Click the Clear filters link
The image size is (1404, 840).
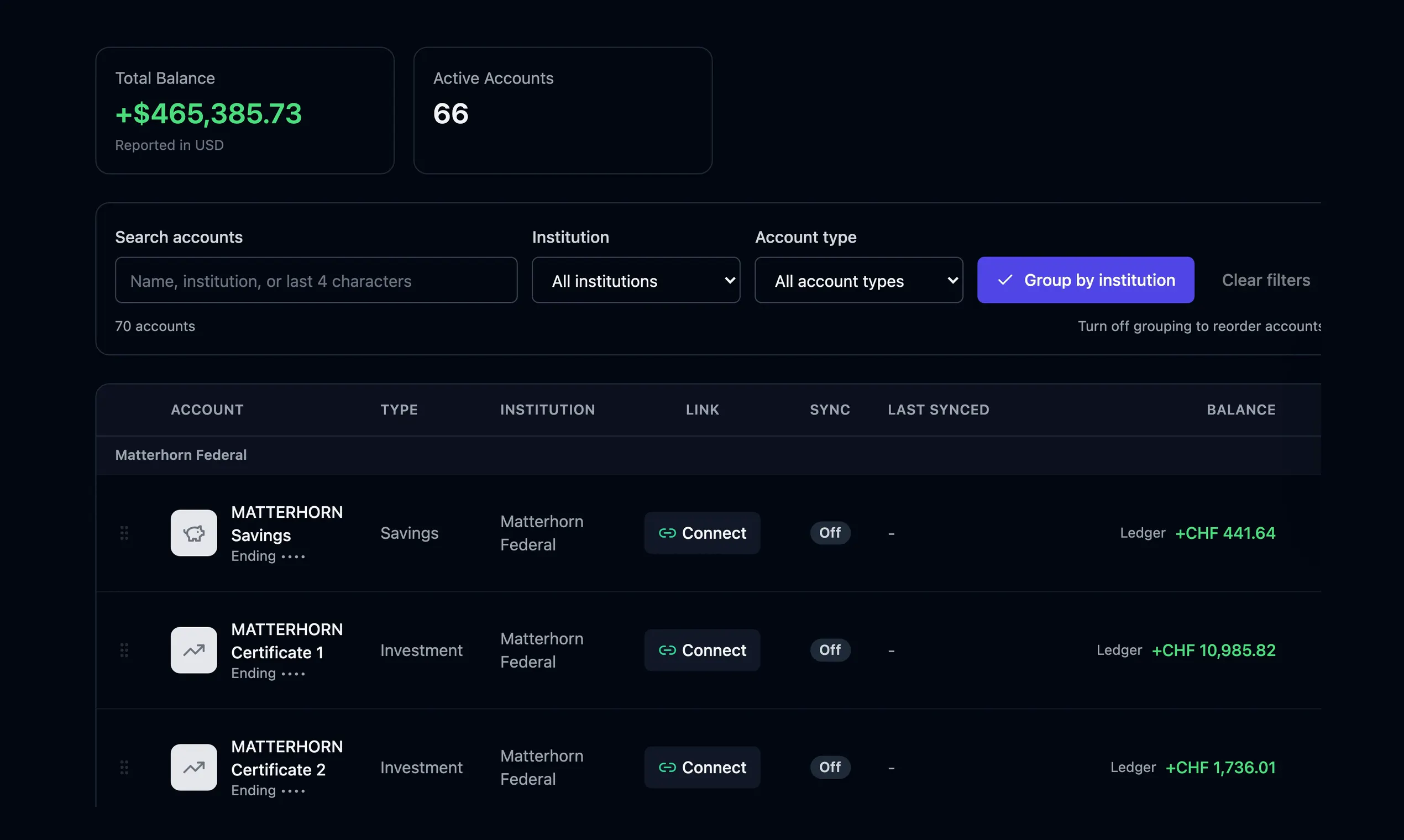point(1266,280)
